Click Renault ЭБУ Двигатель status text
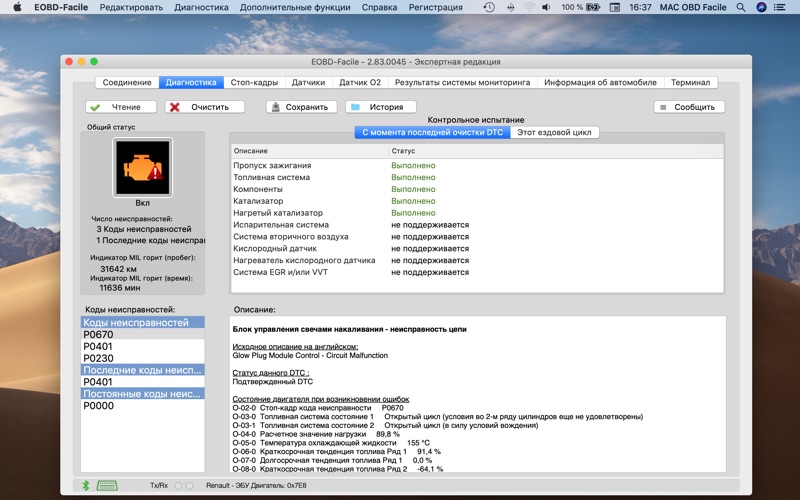 (x=256, y=486)
